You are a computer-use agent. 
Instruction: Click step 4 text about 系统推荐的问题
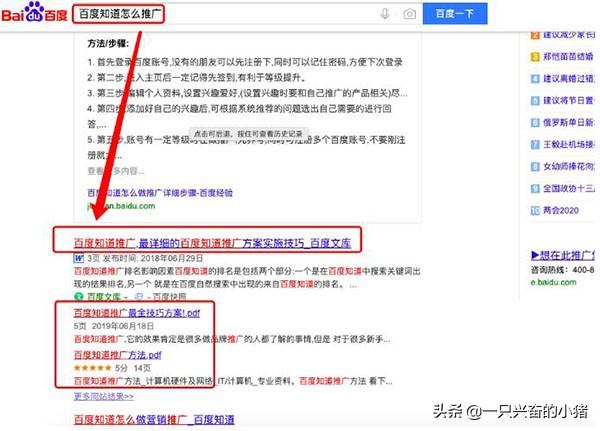click(x=240, y=109)
